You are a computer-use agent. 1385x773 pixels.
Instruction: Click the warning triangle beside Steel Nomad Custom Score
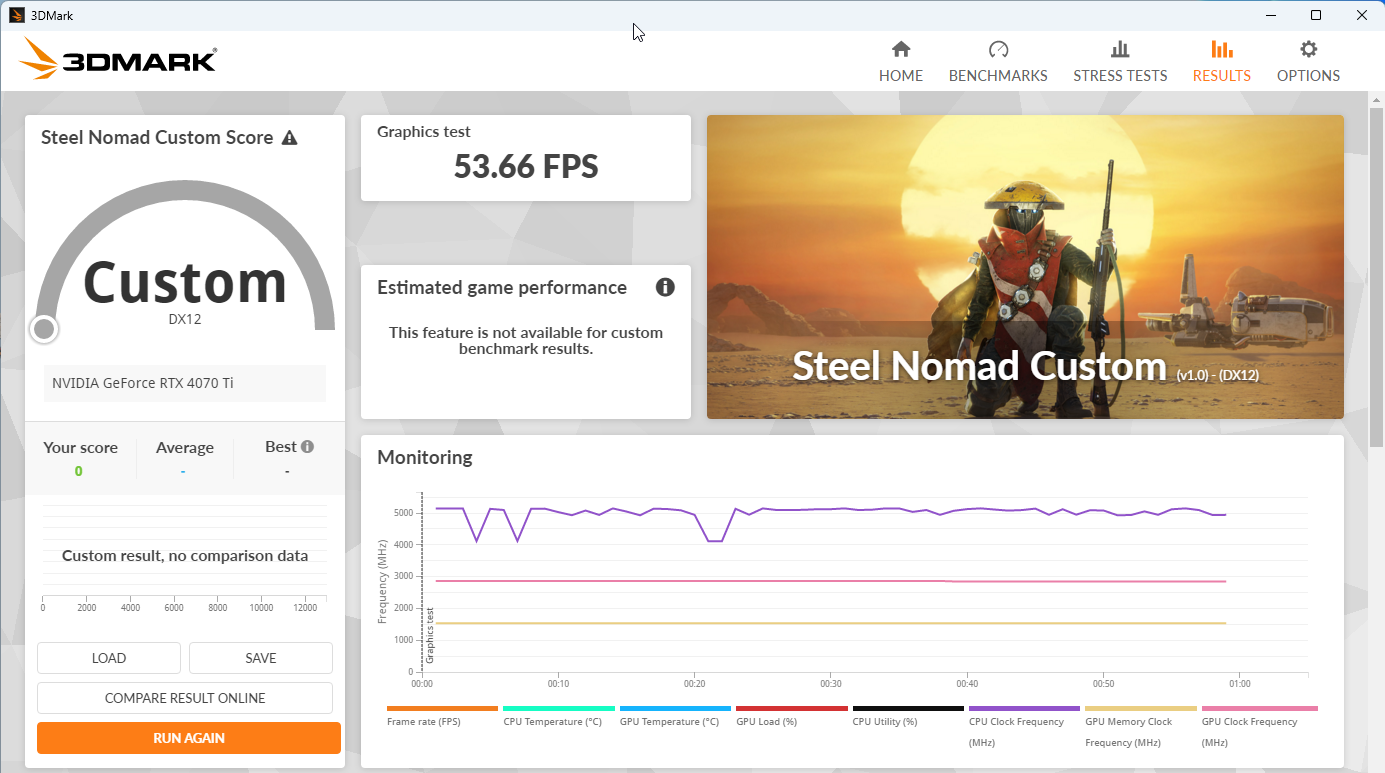pos(289,138)
